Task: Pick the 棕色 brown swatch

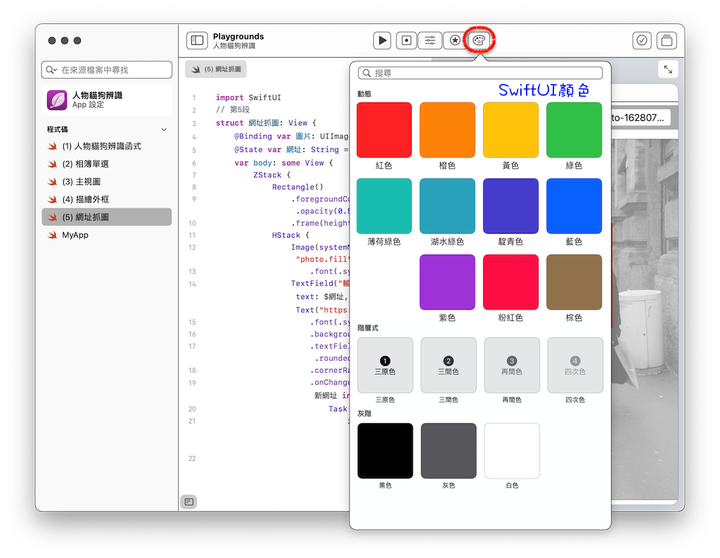Action: tap(574, 282)
